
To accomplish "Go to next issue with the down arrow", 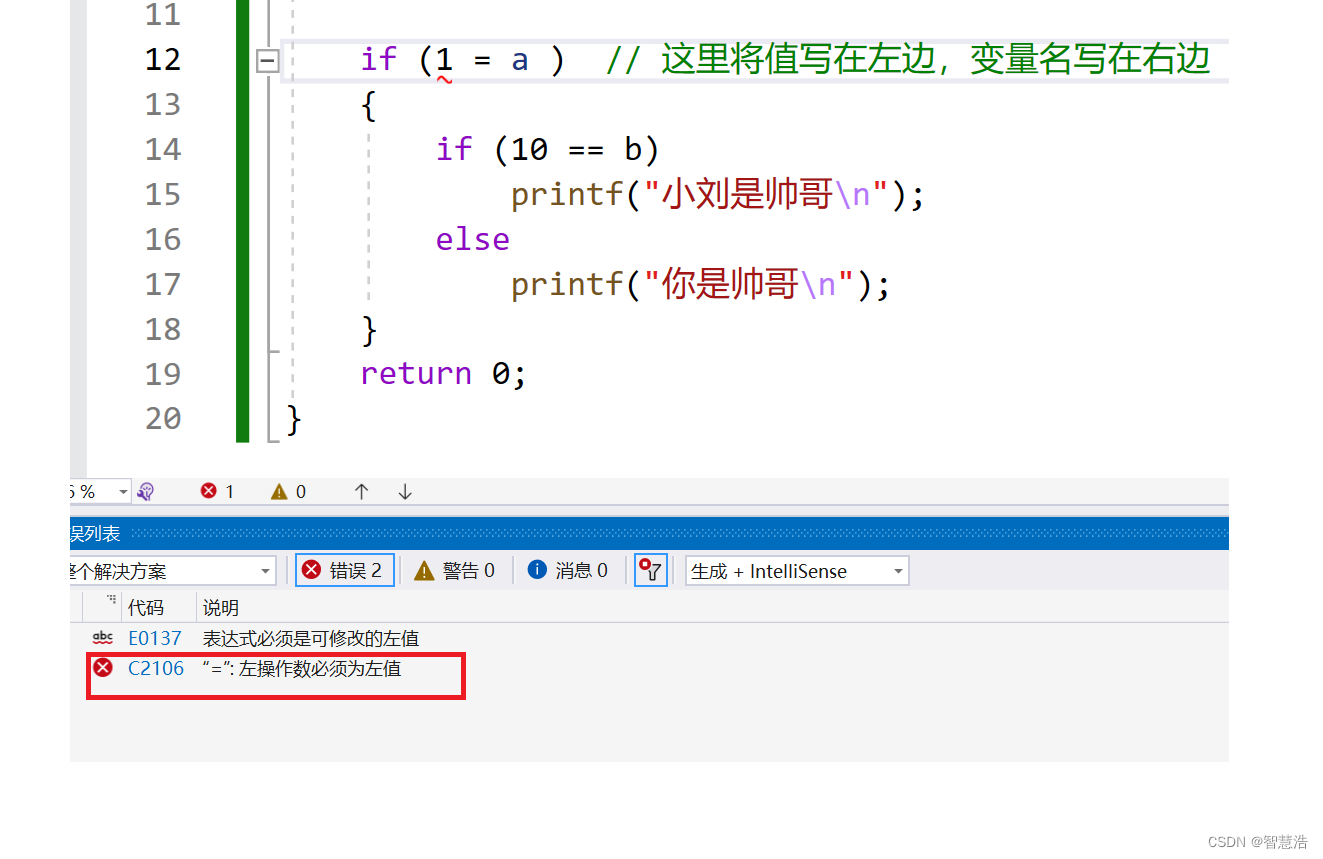I will click(405, 491).
